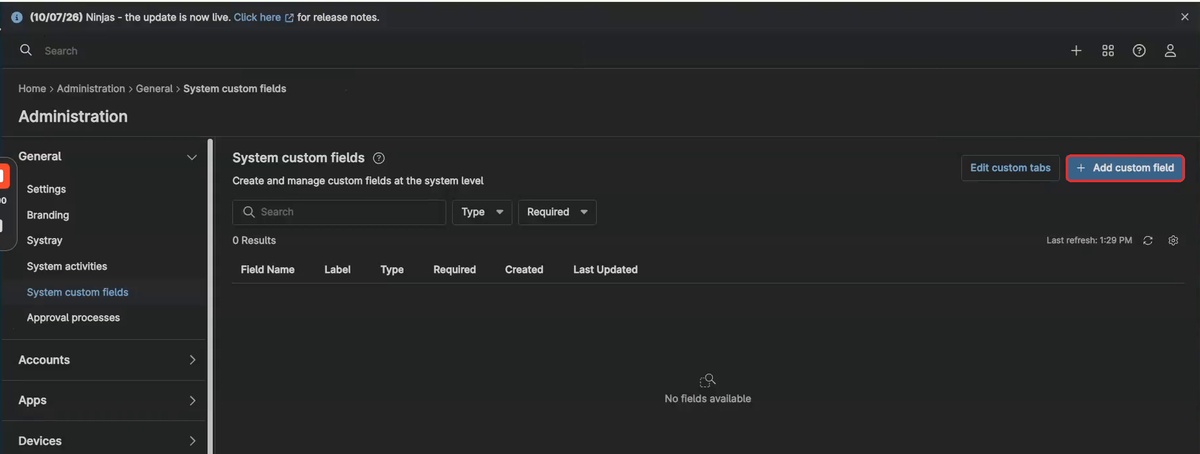Click the sidebar vertical scrollbar
Screen dimensions: 1200x454
tap(210, 296)
